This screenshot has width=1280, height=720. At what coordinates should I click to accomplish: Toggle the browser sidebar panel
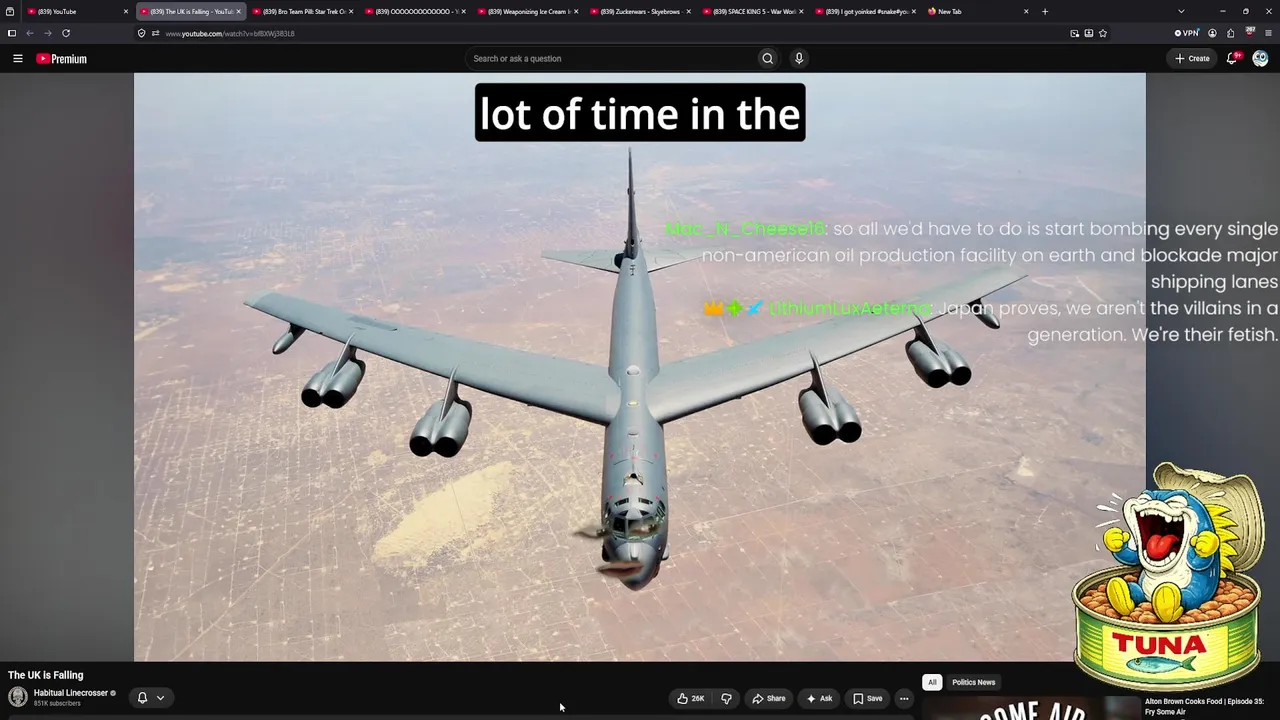coord(11,33)
